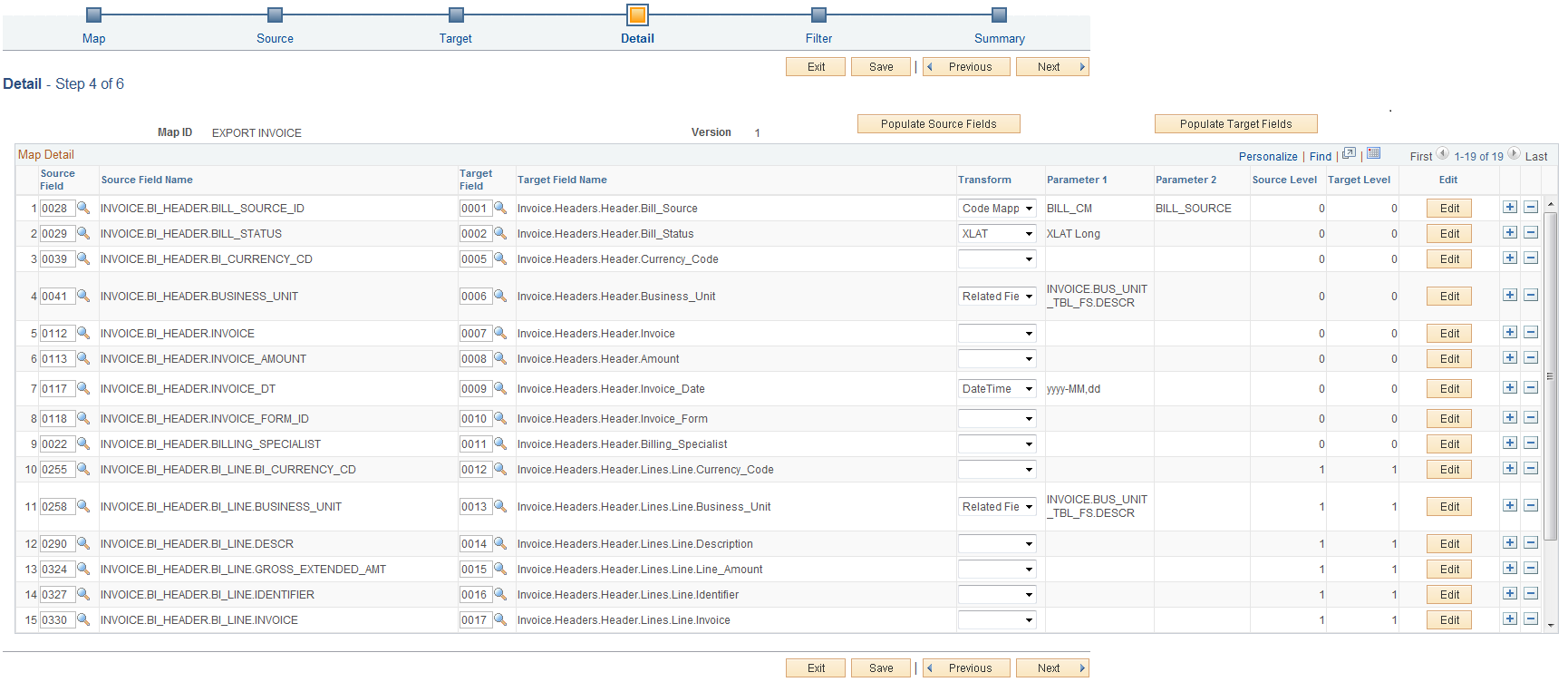Image resolution: width=1568 pixels, height=682 pixels.
Task: Click Populate Source Fields button
Action: point(938,124)
